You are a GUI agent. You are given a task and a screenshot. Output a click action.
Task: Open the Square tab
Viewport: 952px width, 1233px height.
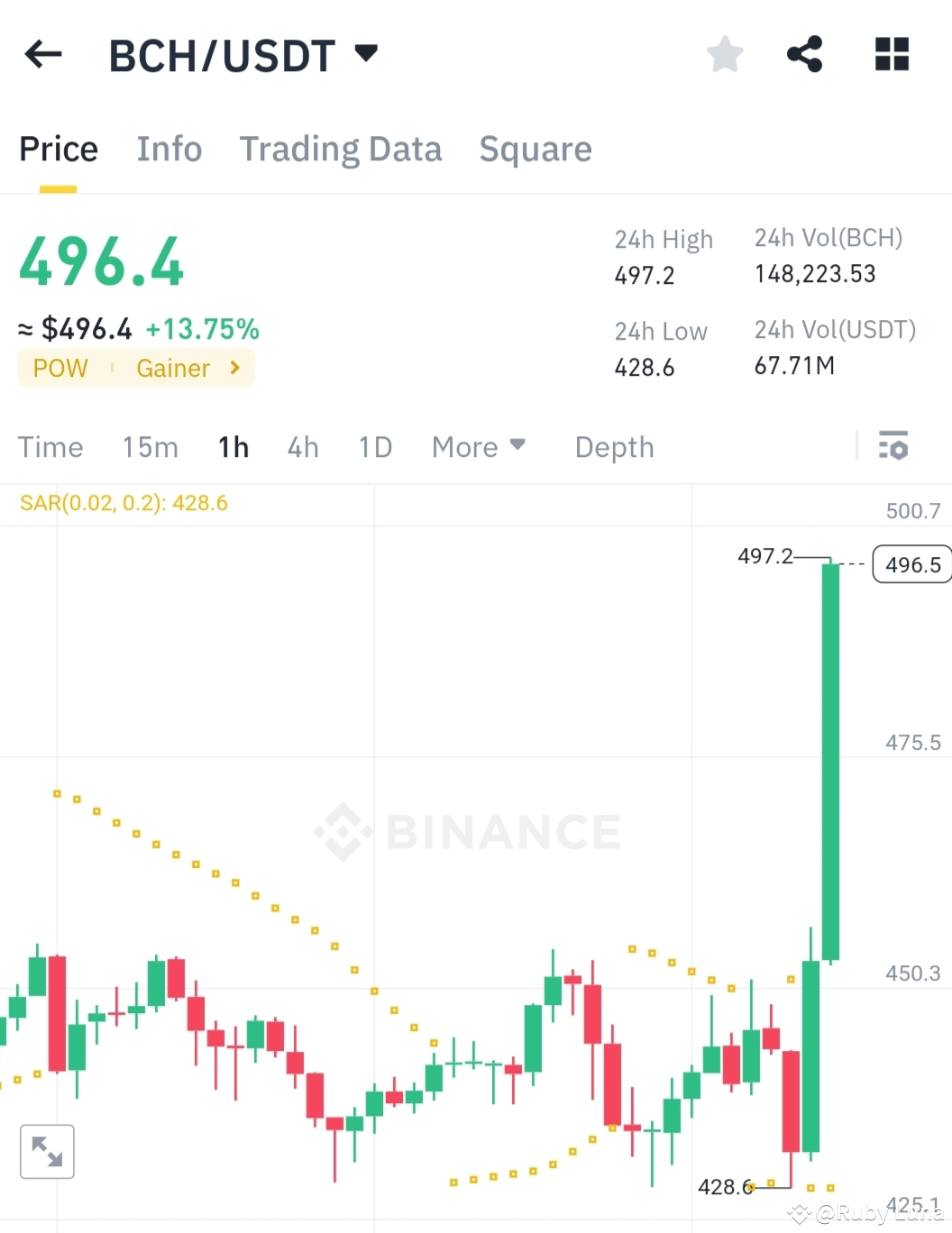coord(535,149)
